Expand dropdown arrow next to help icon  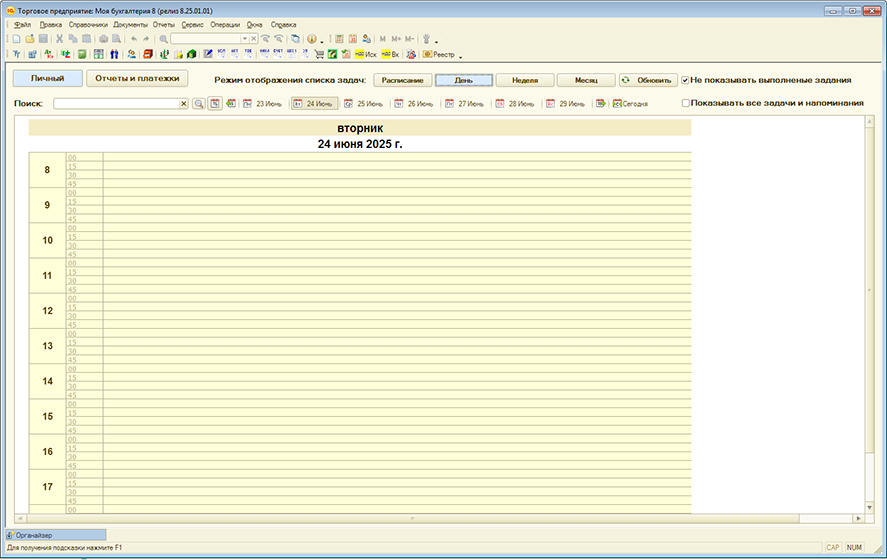pyautogui.click(x=321, y=40)
